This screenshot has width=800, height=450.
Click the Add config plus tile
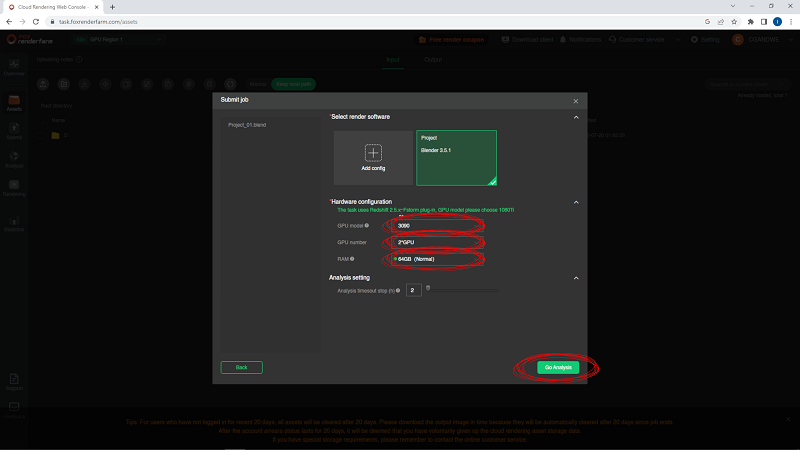(x=373, y=158)
